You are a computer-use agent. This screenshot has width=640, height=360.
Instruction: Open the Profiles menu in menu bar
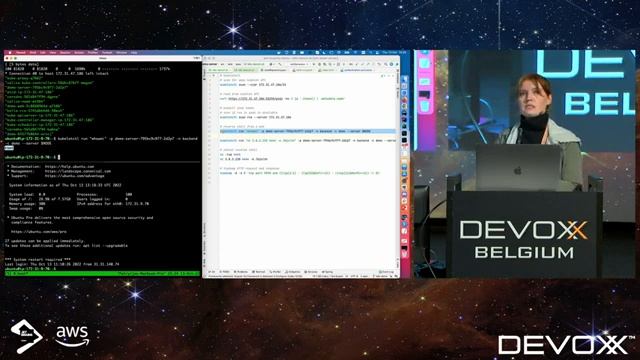(x=93, y=53)
